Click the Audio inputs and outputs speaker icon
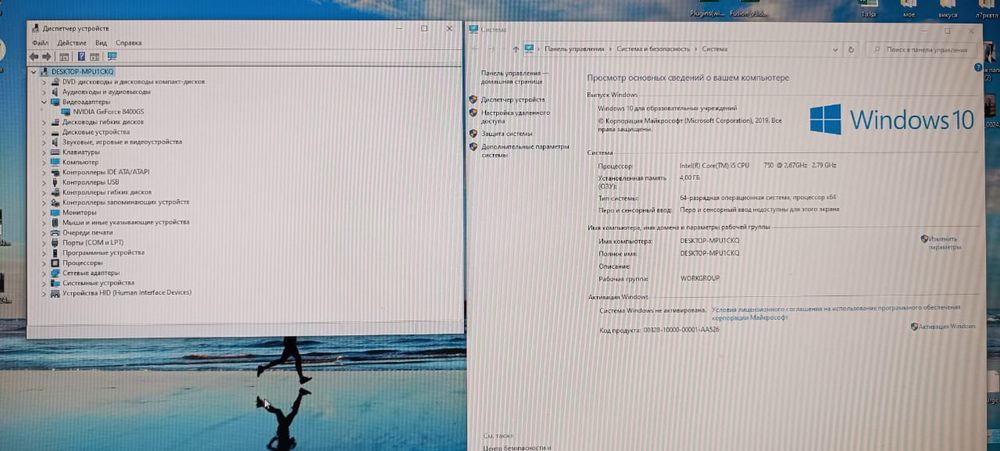1000x451 pixels. 55,92
